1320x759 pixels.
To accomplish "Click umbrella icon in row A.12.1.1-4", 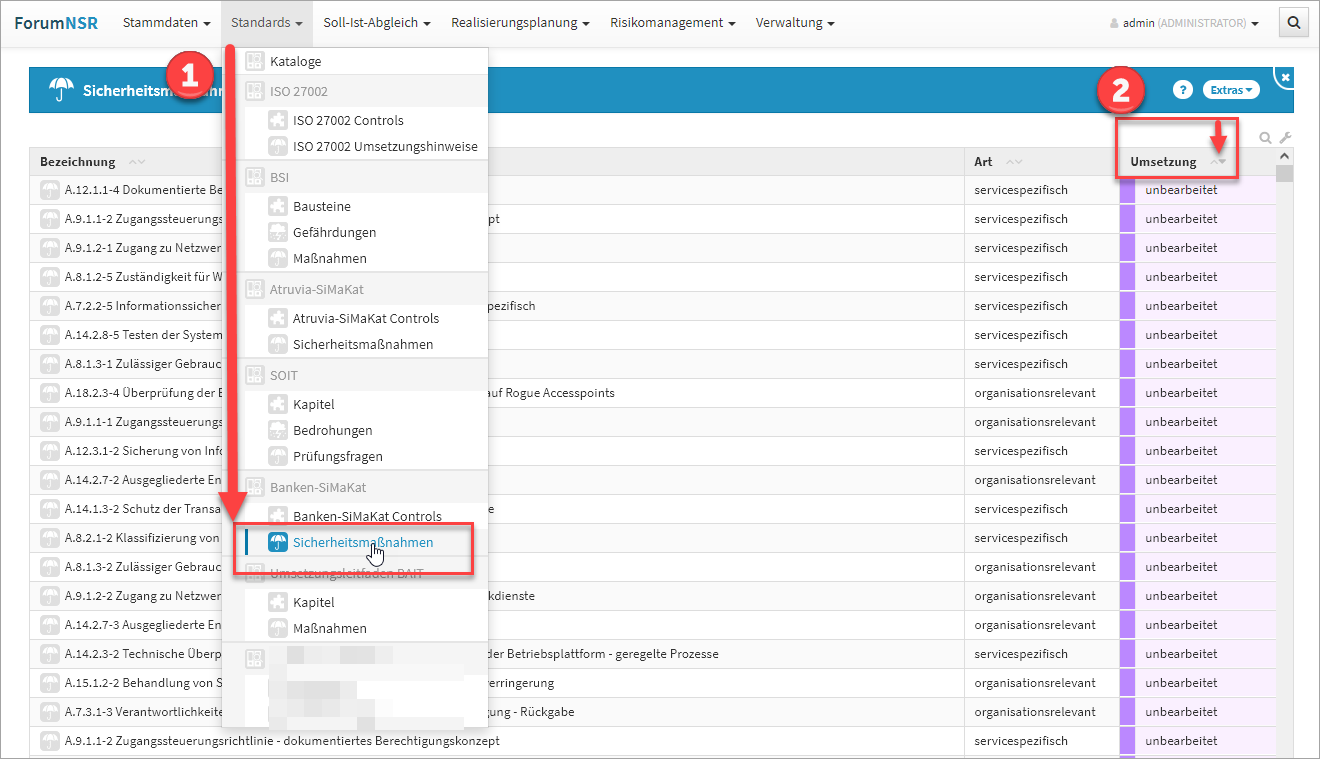I will [50, 190].
